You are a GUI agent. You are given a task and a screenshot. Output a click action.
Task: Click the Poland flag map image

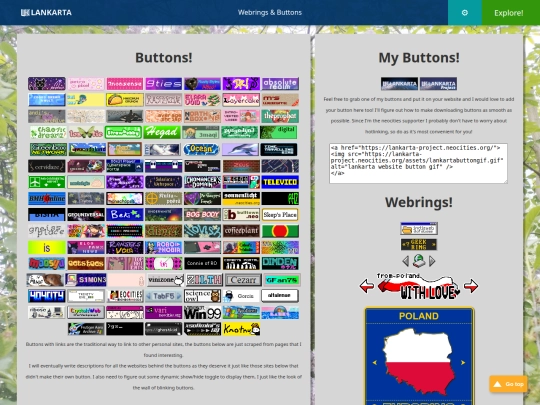click(418, 362)
